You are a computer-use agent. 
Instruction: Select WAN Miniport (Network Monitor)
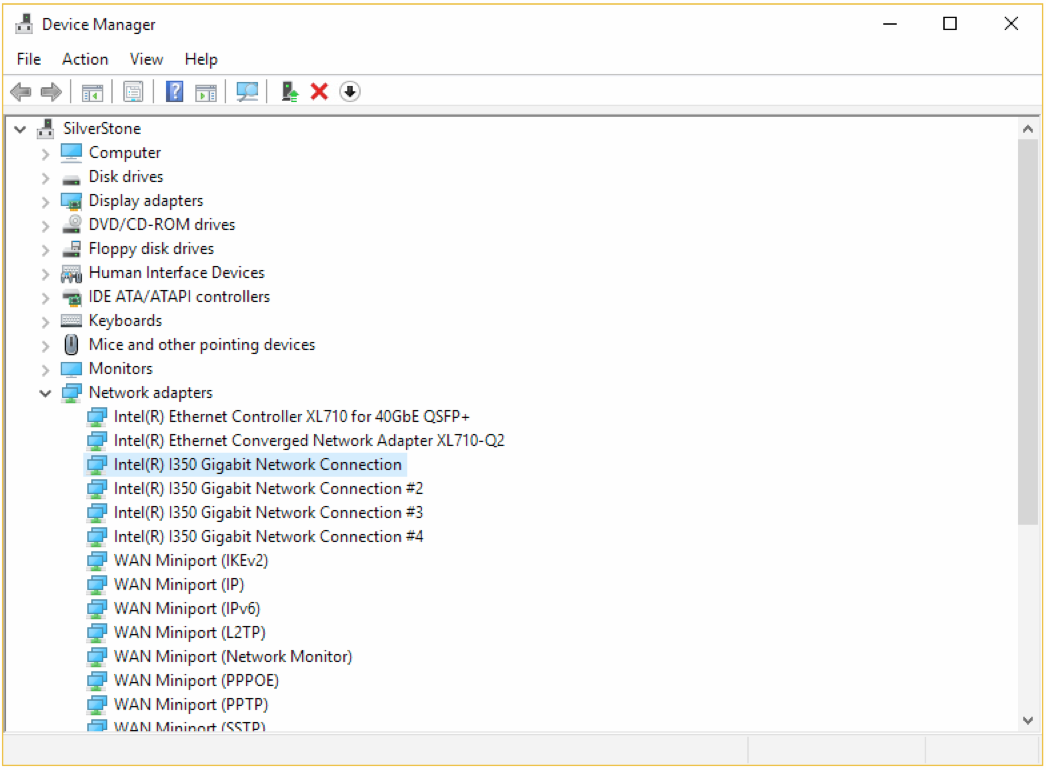click(x=233, y=657)
